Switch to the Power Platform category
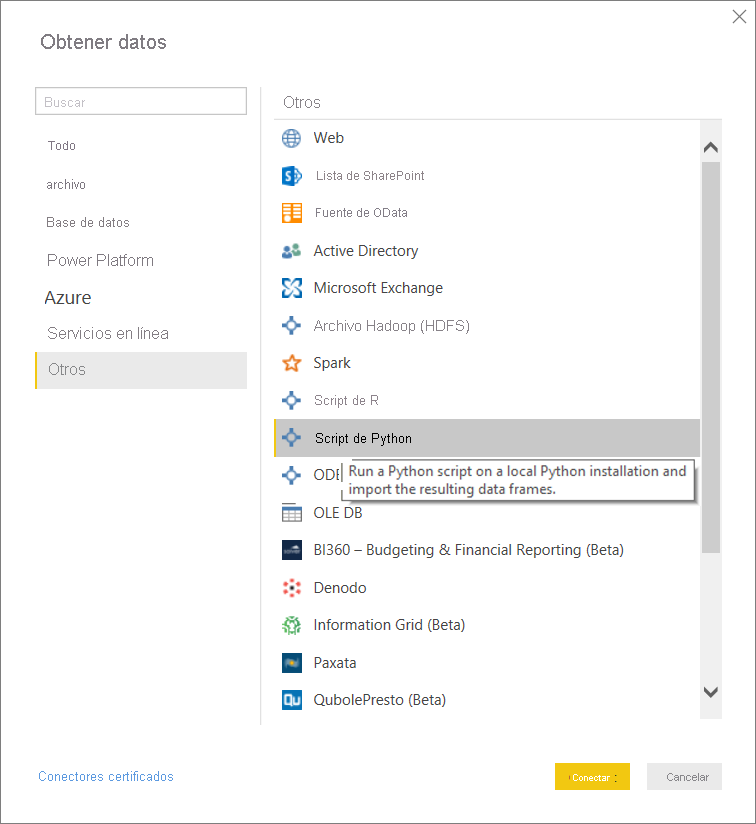 tap(100, 260)
